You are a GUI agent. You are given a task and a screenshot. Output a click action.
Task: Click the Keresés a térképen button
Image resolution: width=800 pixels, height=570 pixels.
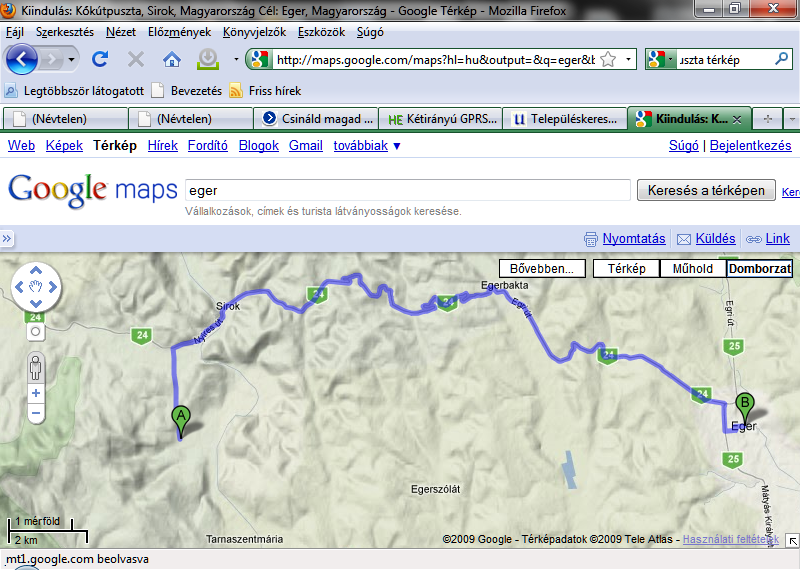(x=706, y=190)
